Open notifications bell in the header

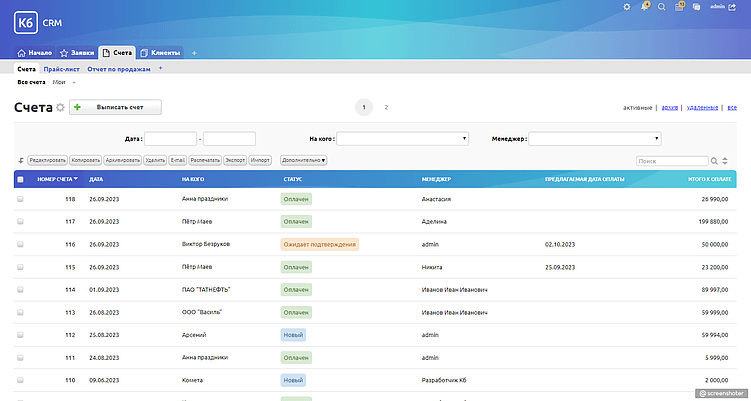[x=645, y=7]
